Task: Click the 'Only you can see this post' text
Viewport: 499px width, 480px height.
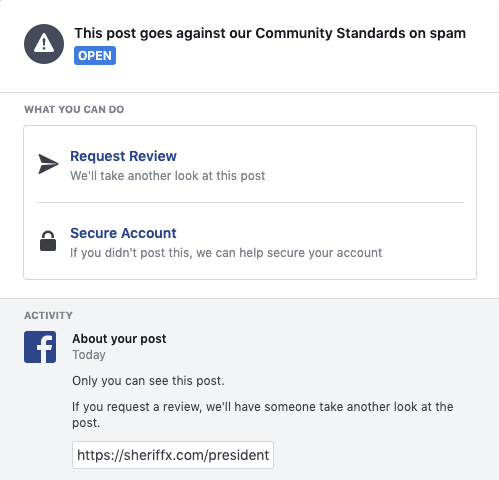Action: click(x=148, y=381)
